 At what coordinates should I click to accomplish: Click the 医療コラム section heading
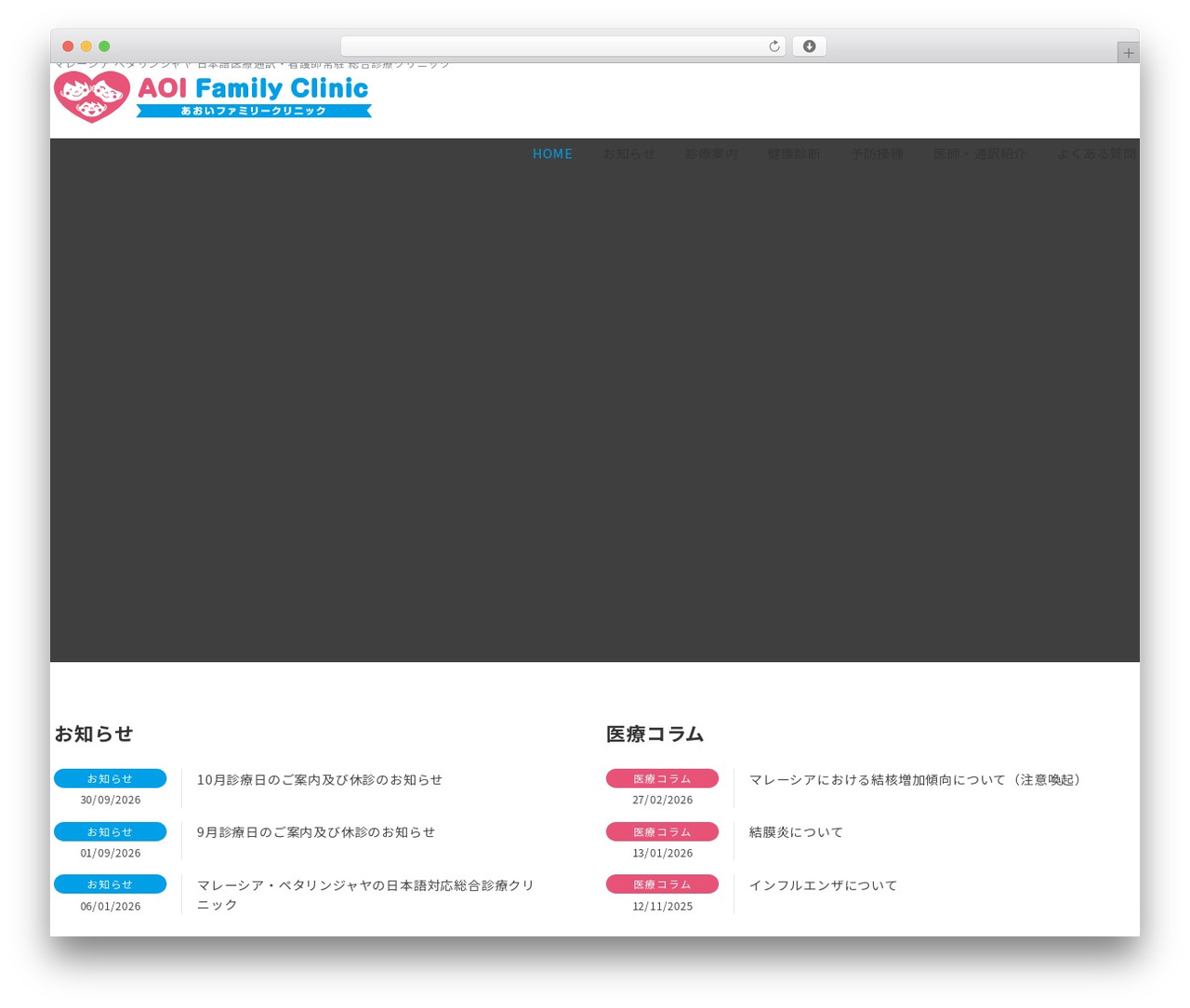(x=654, y=734)
